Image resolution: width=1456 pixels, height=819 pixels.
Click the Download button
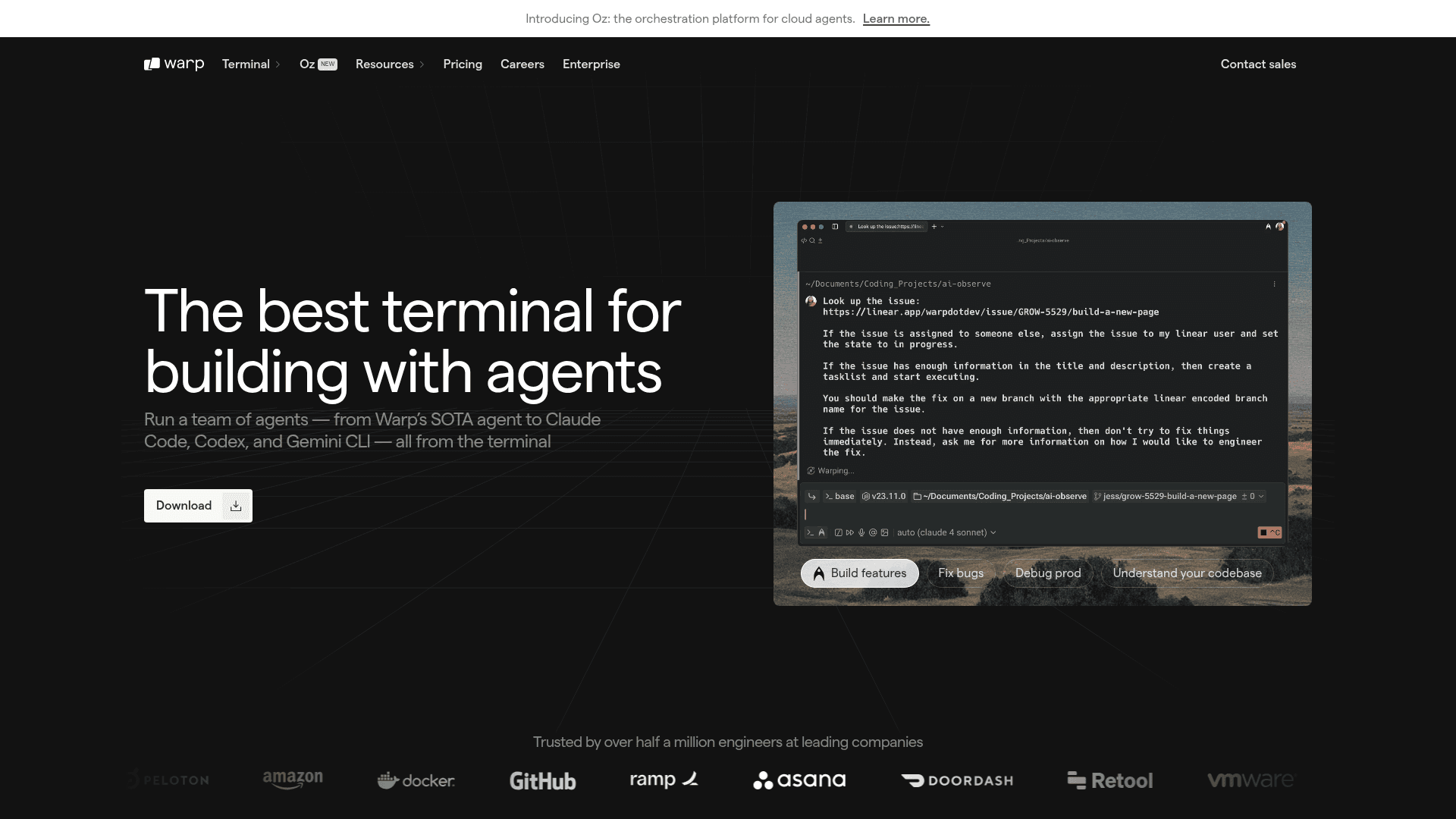pyautogui.click(x=197, y=506)
